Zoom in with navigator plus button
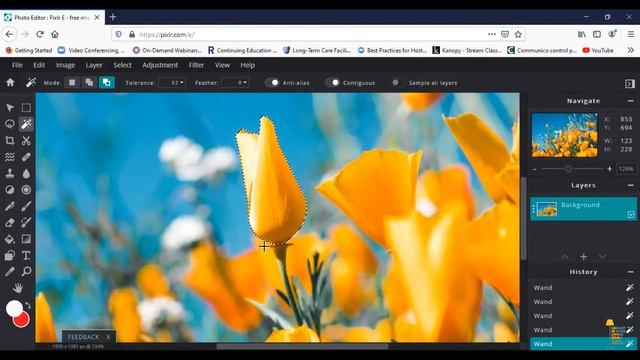This screenshot has height=360, width=640. coord(609,169)
